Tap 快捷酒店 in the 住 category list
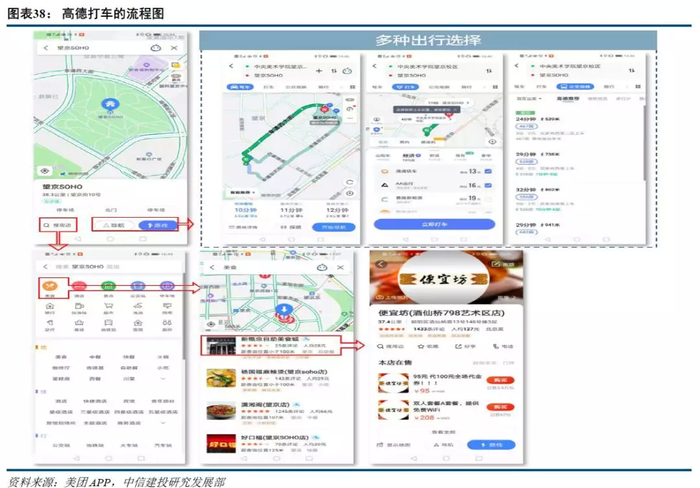The height and width of the screenshot is (488, 700). [95, 401]
